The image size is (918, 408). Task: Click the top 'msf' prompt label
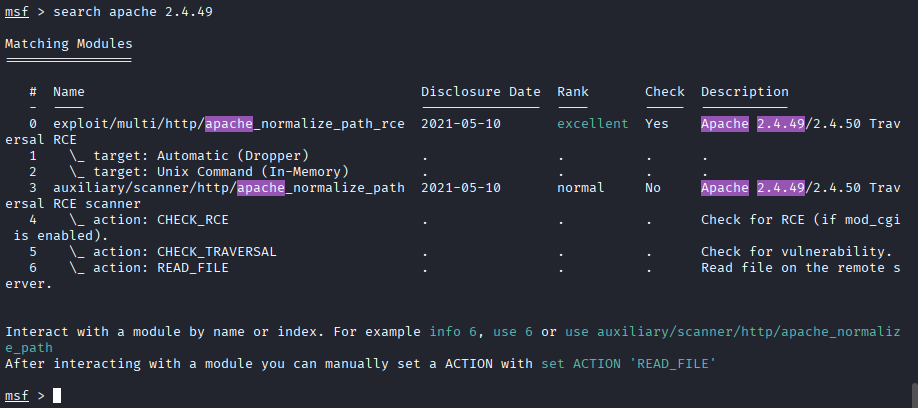[17, 12]
